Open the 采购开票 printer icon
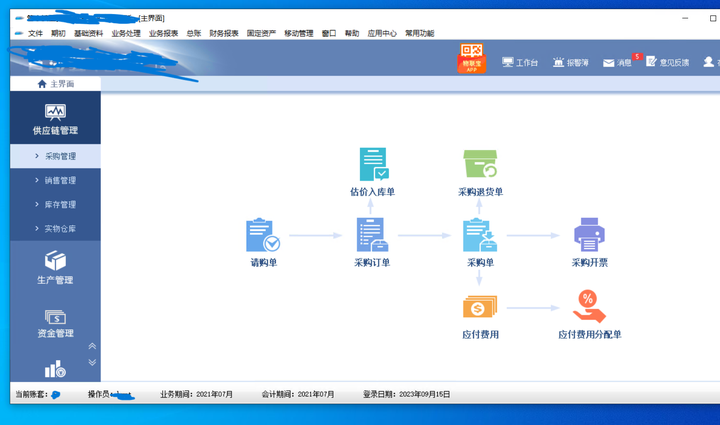 [x=589, y=235]
